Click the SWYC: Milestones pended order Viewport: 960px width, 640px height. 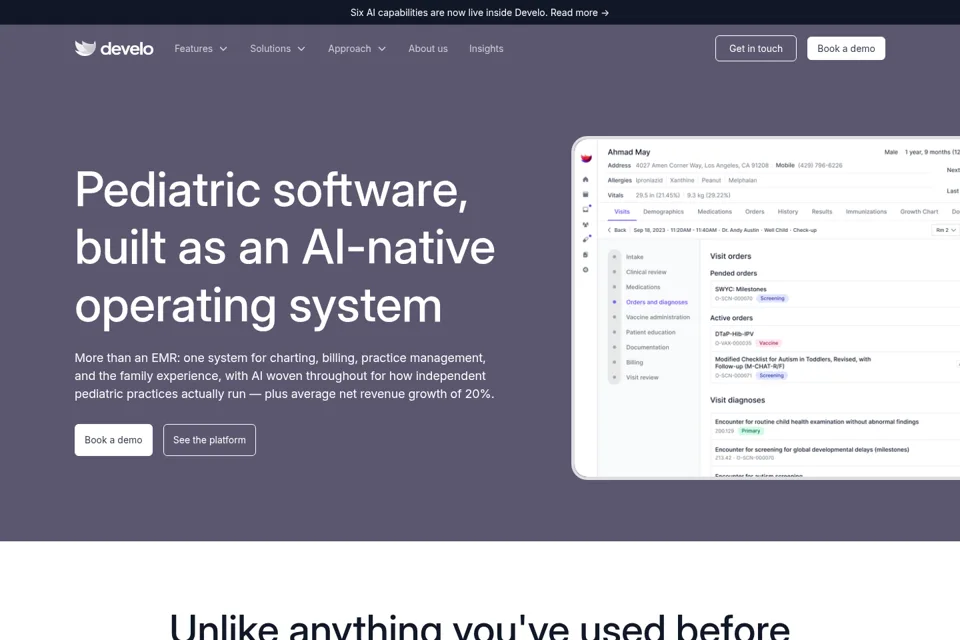740,289
